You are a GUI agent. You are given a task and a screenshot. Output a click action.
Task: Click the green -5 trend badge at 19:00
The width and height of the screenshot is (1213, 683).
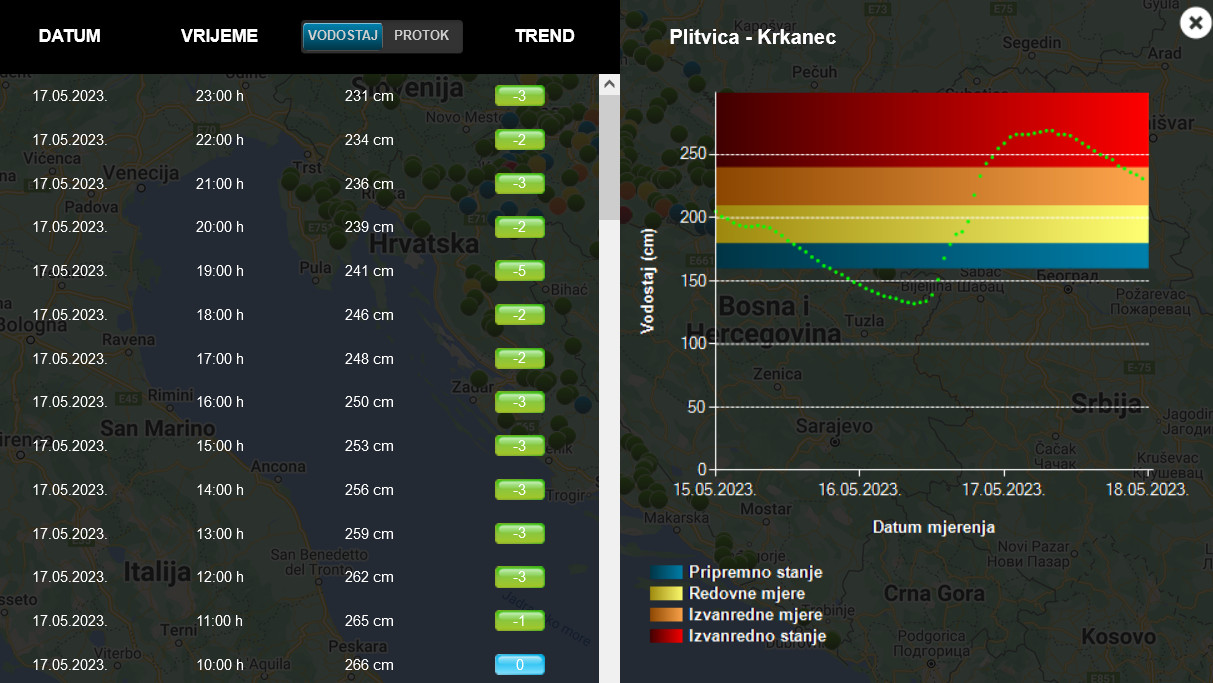520,271
